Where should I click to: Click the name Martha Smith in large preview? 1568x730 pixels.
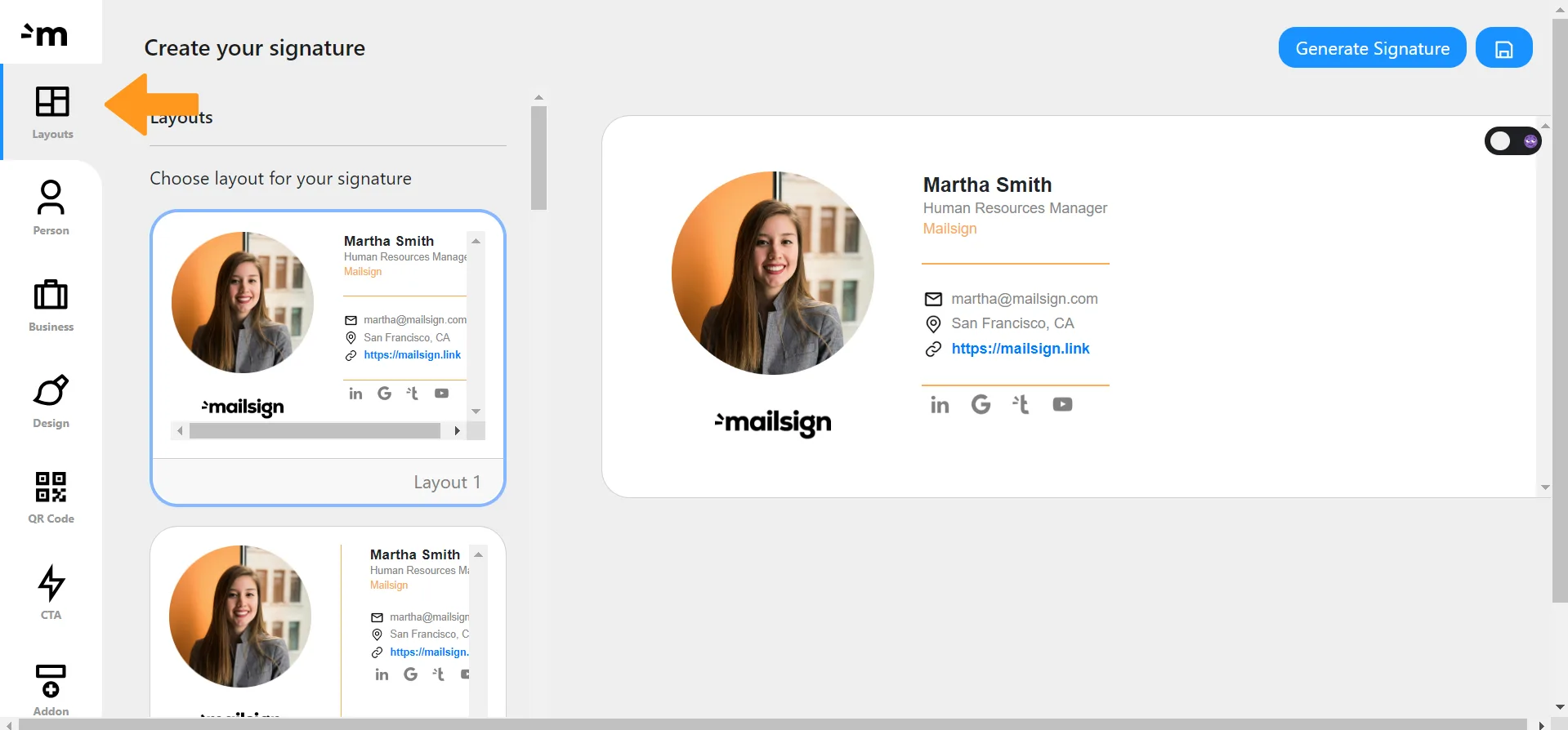tap(987, 185)
